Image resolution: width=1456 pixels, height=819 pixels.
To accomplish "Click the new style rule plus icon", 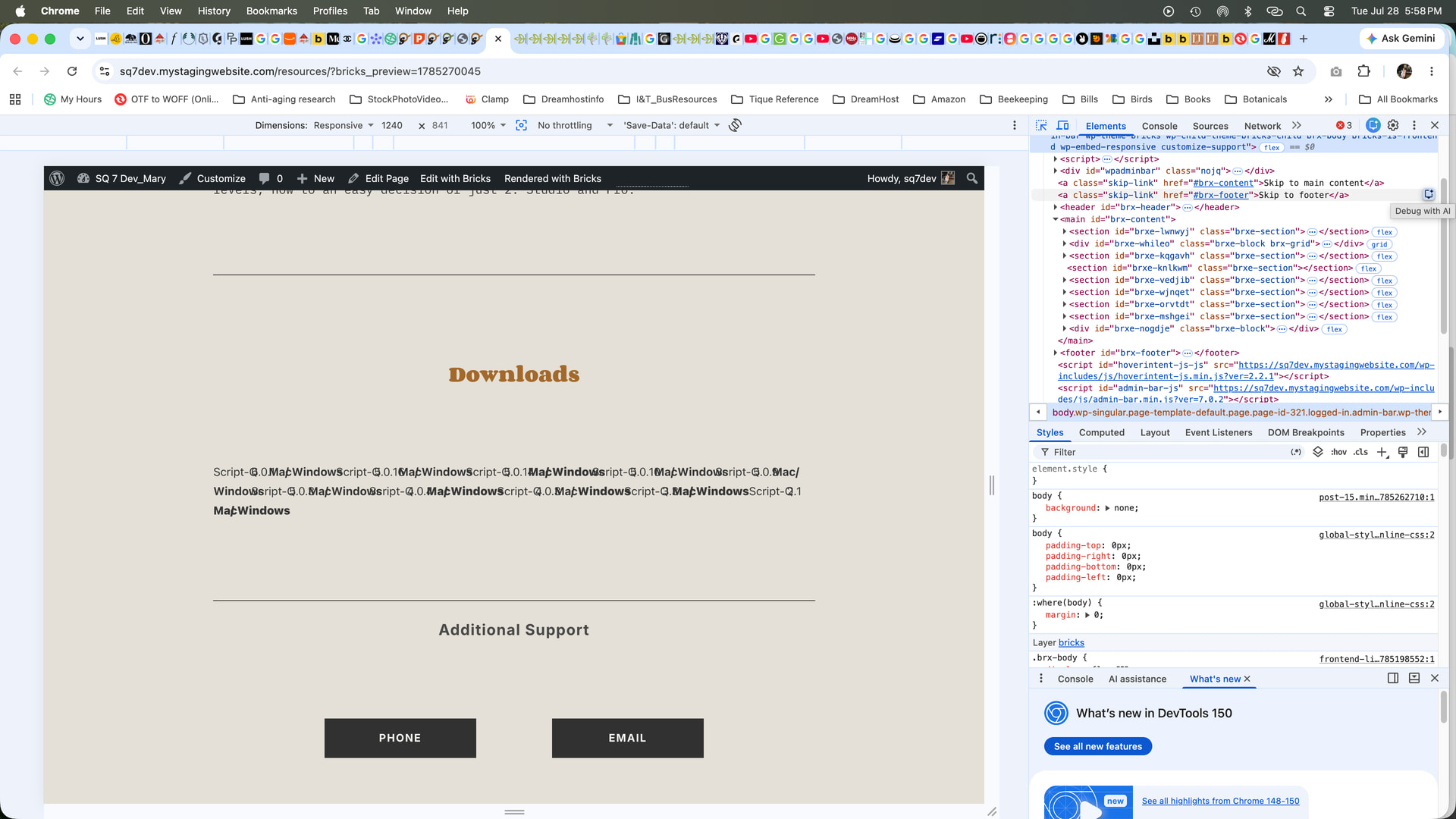I will (1382, 452).
